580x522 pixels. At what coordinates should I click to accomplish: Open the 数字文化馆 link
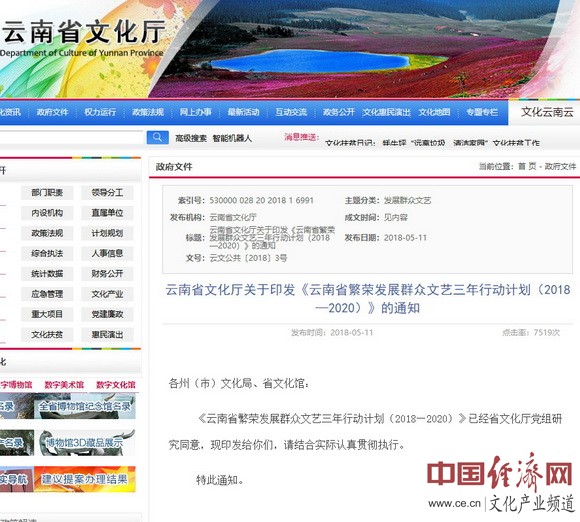pyautogui.click(x=116, y=385)
